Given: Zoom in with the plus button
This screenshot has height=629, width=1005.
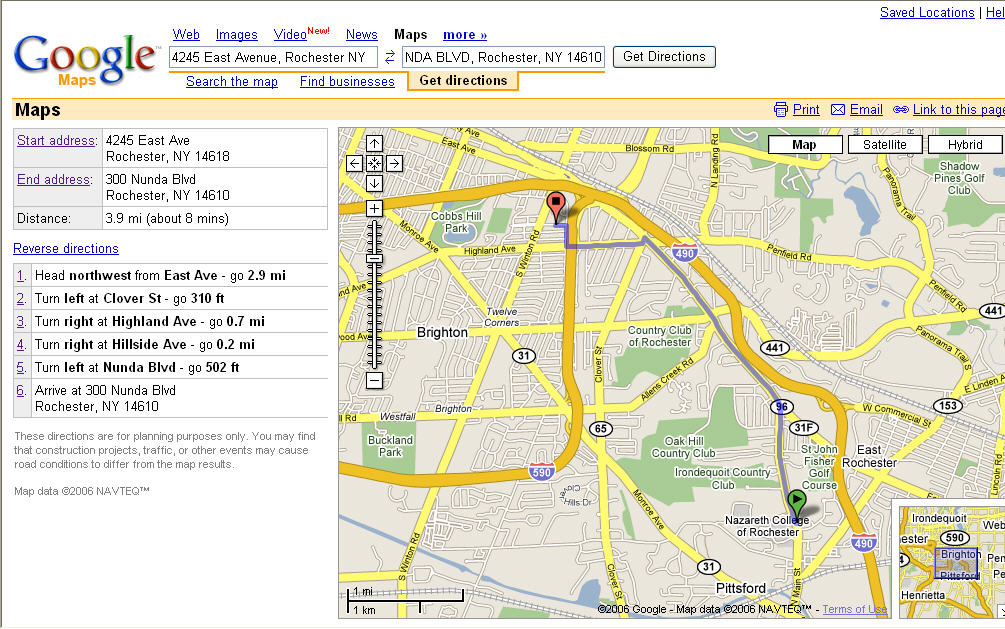Looking at the screenshot, I should tap(374, 208).
